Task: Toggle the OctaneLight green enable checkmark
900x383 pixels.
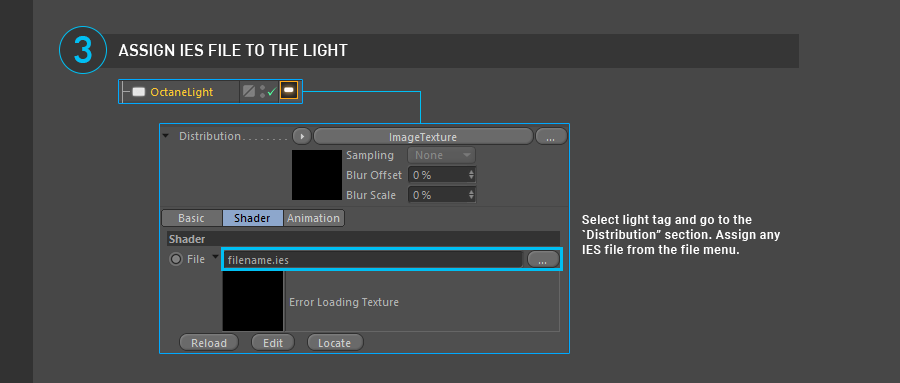Action: pyautogui.click(x=272, y=91)
